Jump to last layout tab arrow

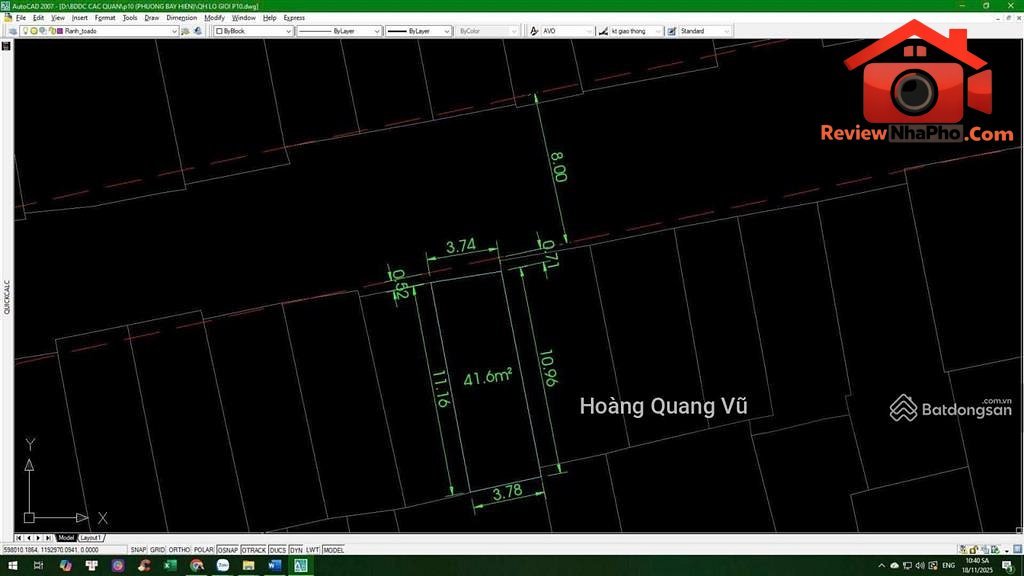pyautogui.click(x=48, y=538)
